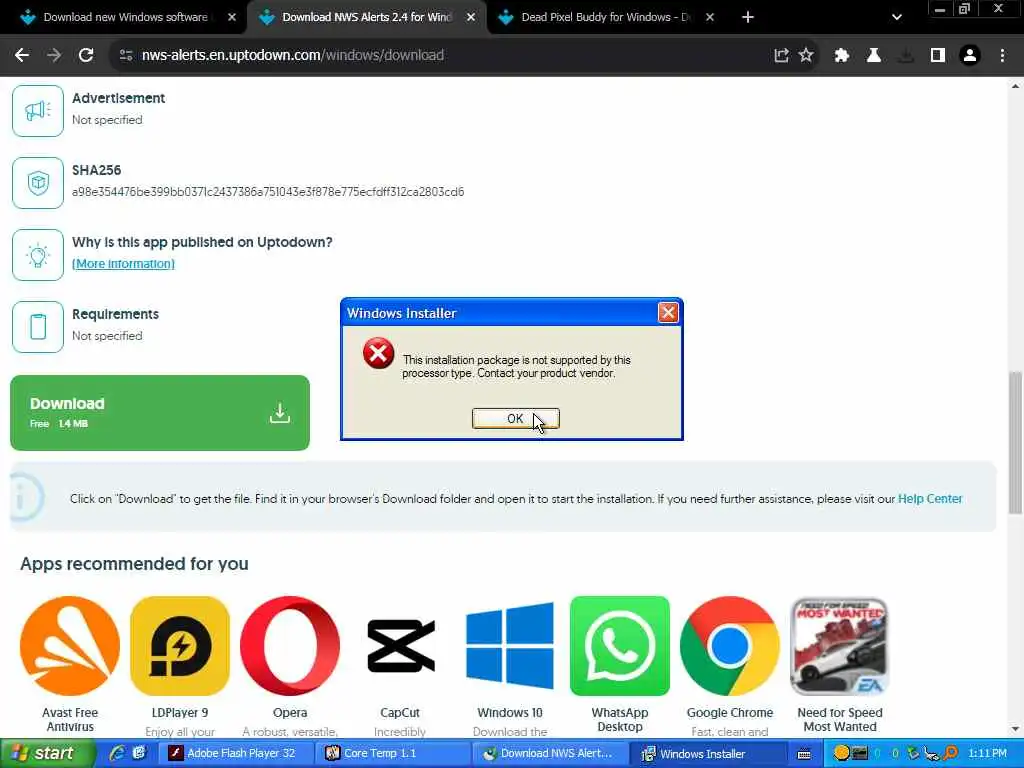
Task: Bookmark this page with the star
Action: 807,56
